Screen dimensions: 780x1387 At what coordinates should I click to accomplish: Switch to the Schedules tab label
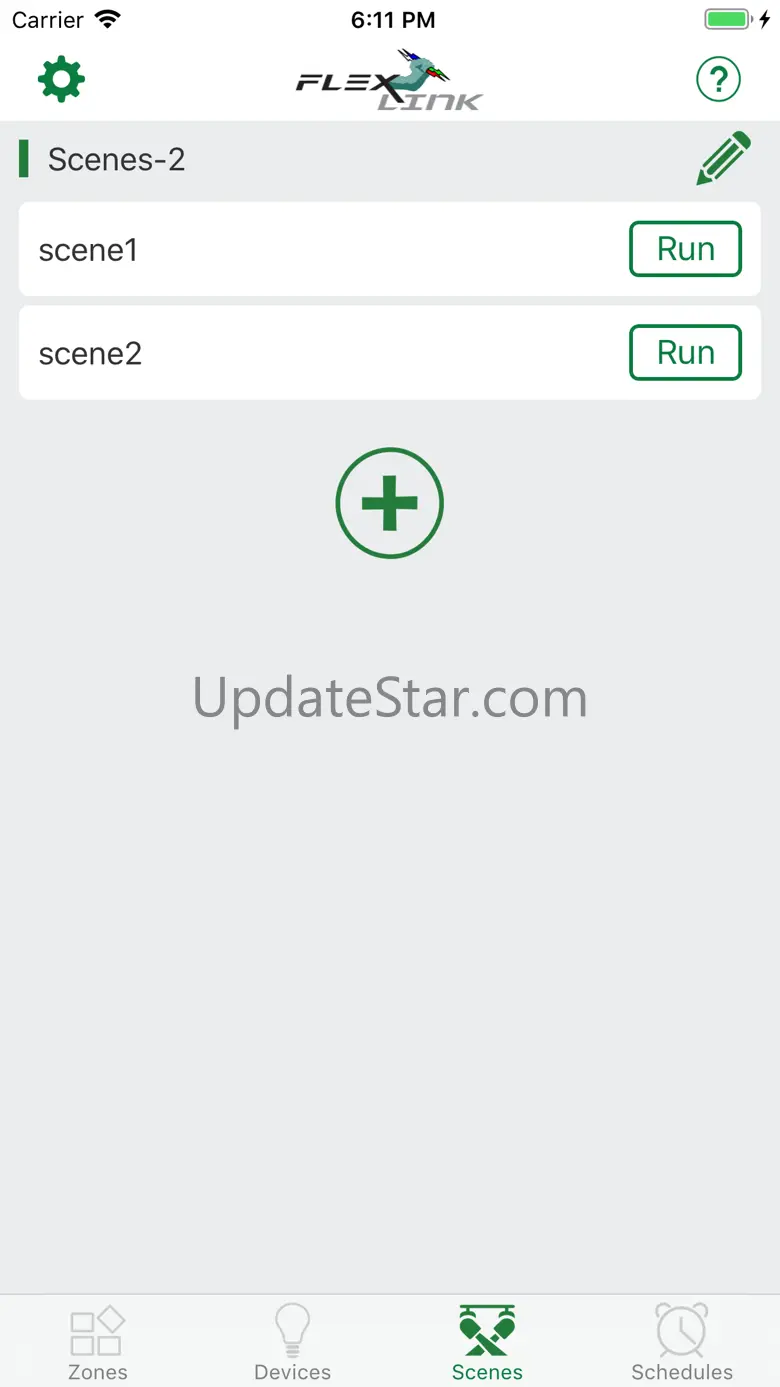pyautogui.click(x=682, y=1372)
